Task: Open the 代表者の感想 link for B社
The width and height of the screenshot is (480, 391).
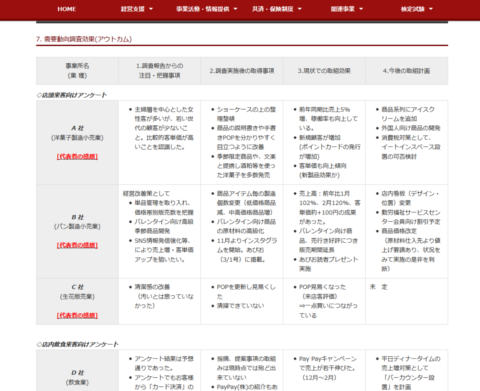Action: 77,245
